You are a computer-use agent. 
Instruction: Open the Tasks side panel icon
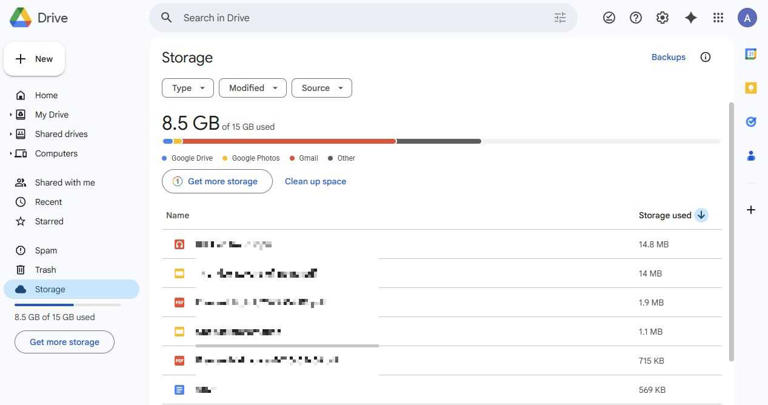[750, 121]
